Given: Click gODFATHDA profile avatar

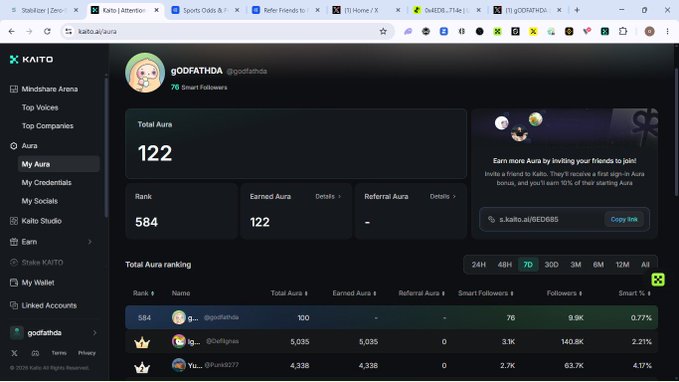Looking at the screenshot, I should tap(145, 73).
